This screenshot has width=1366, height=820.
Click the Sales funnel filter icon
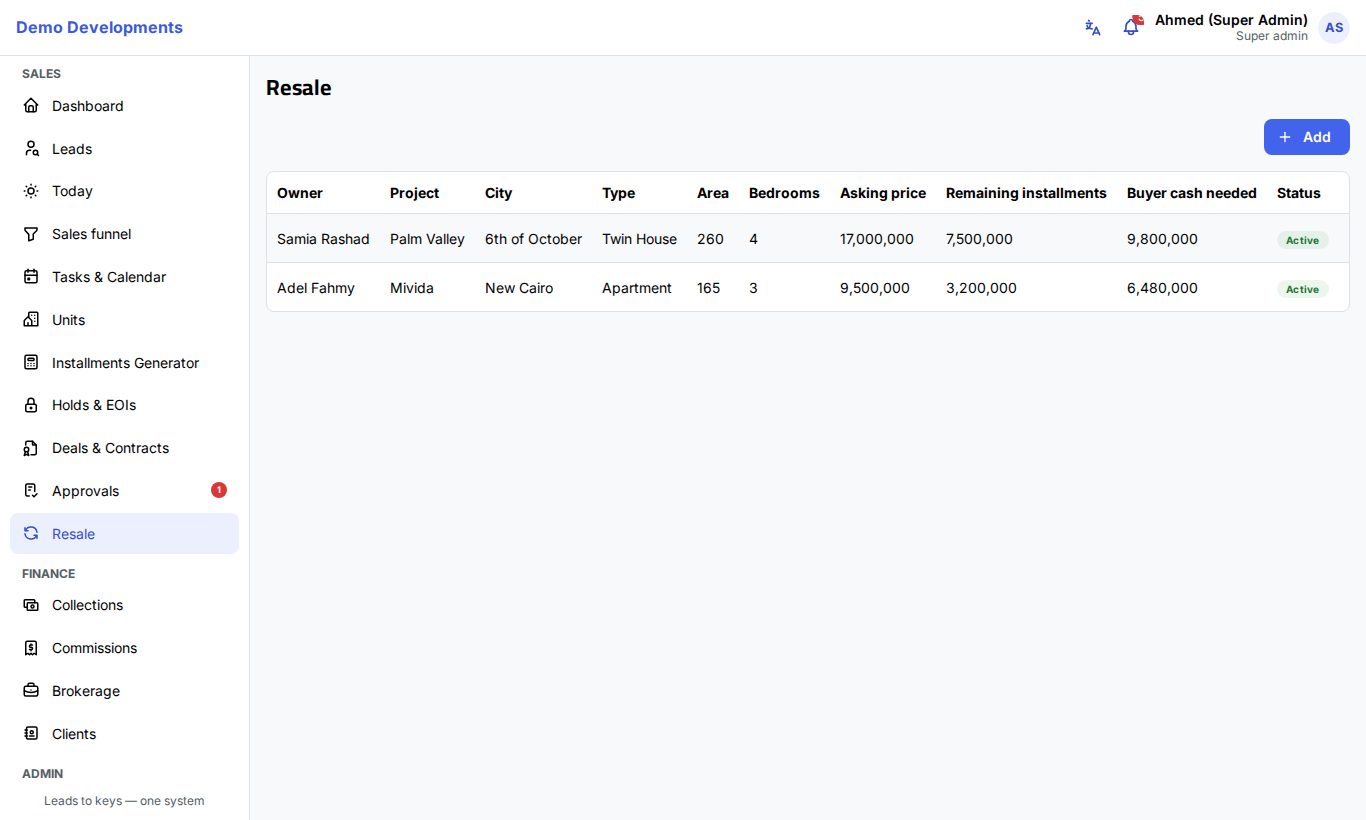point(31,234)
